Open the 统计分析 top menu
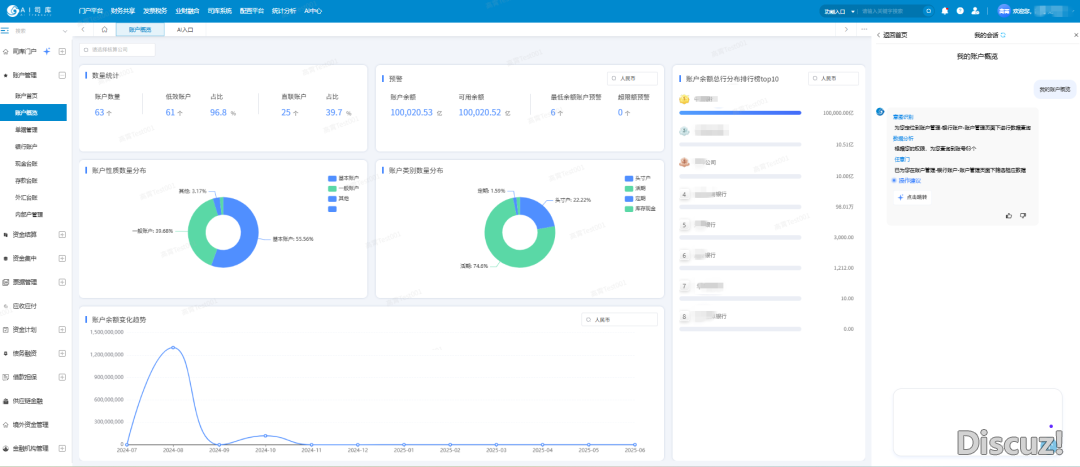Image resolution: width=1080 pixels, height=467 pixels. [284, 11]
